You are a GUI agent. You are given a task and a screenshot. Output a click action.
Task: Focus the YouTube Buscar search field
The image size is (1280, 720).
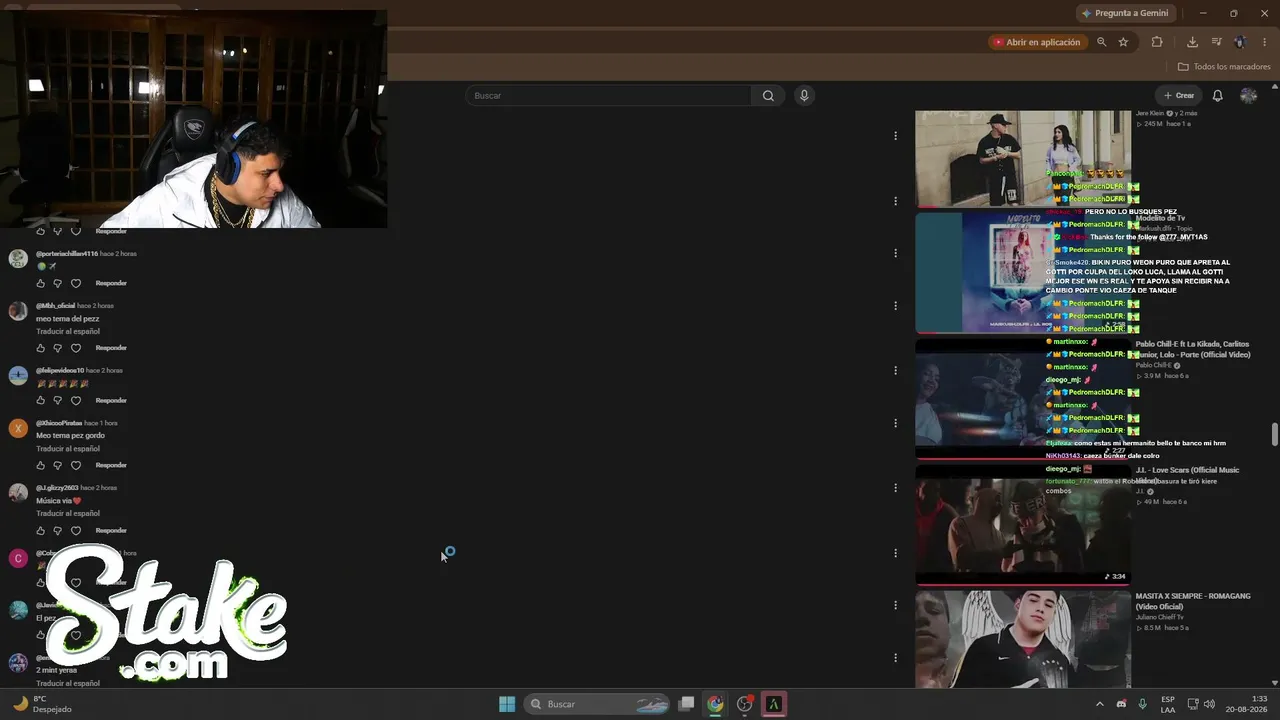point(608,96)
